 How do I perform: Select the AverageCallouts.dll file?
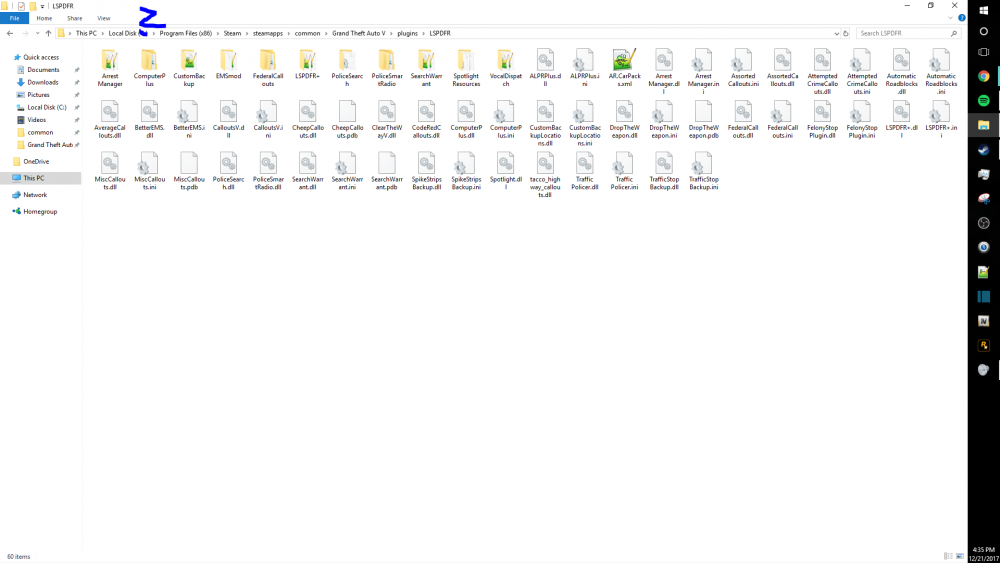pos(110,120)
